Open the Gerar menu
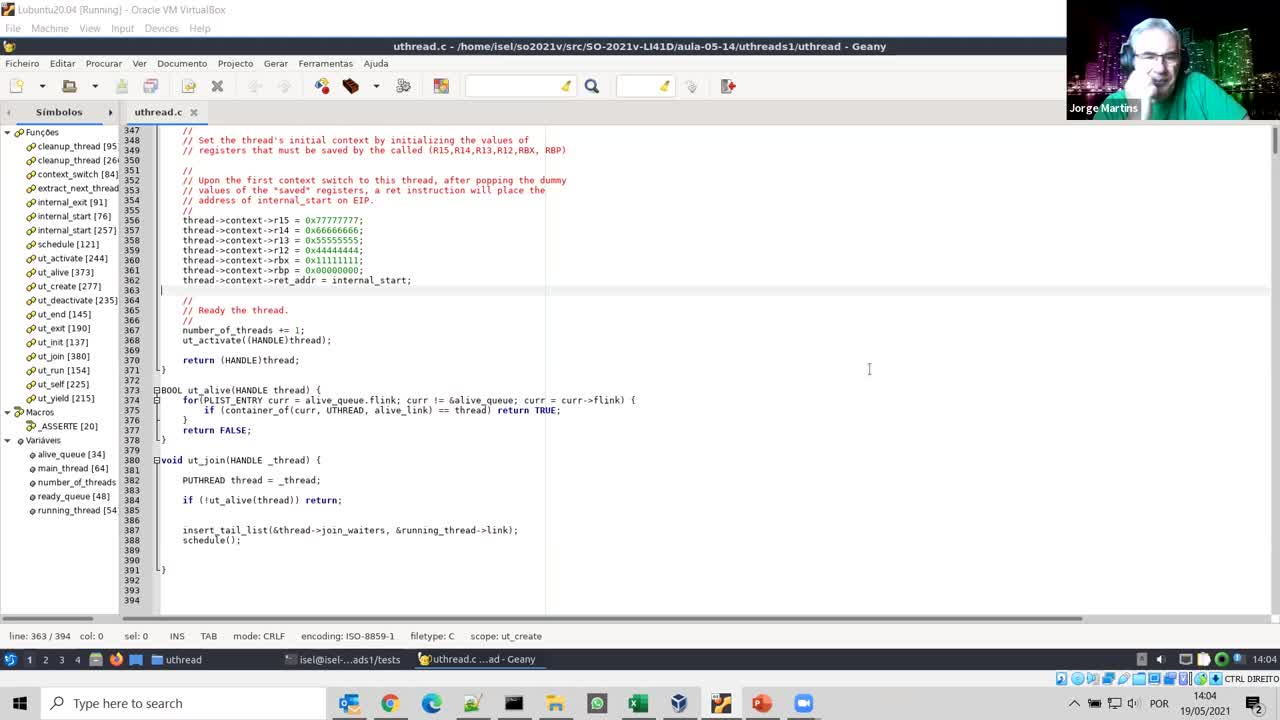The height and width of the screenshot is (720, 1280). 276,63
